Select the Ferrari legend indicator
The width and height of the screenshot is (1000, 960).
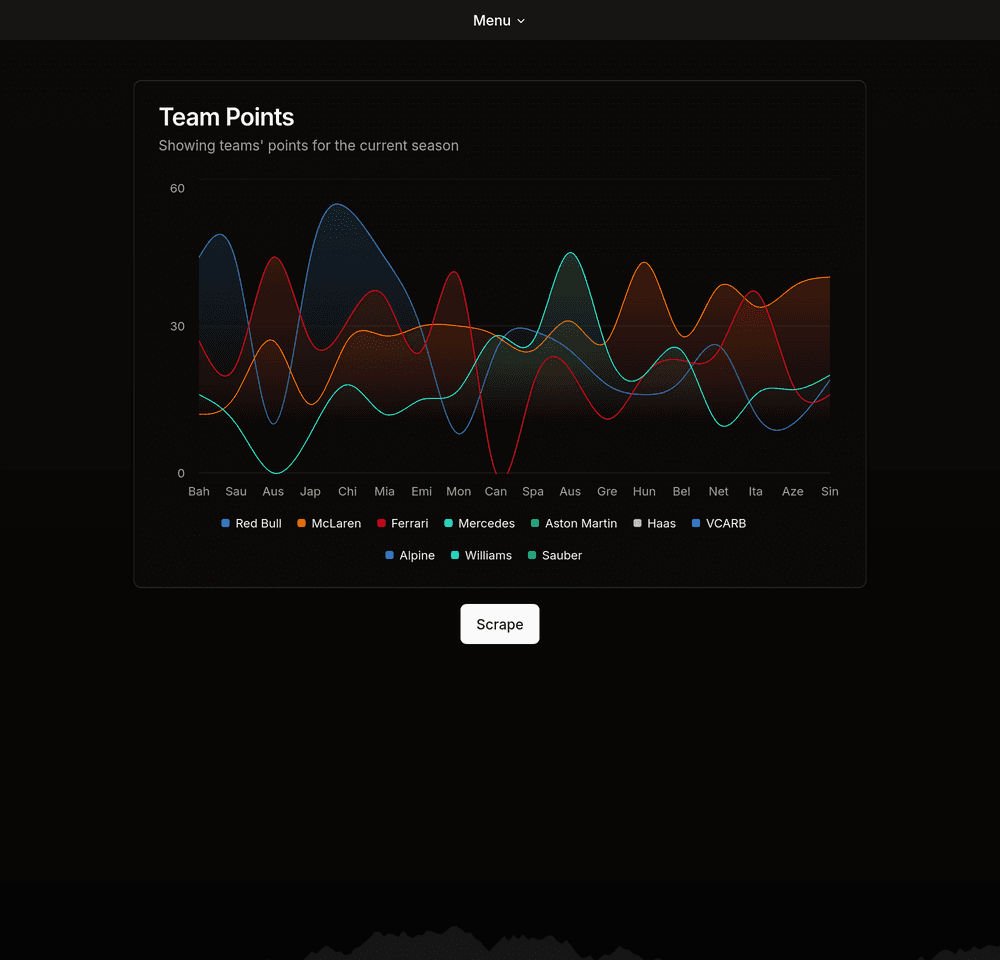pyautogui.click(x=381, y=523)
